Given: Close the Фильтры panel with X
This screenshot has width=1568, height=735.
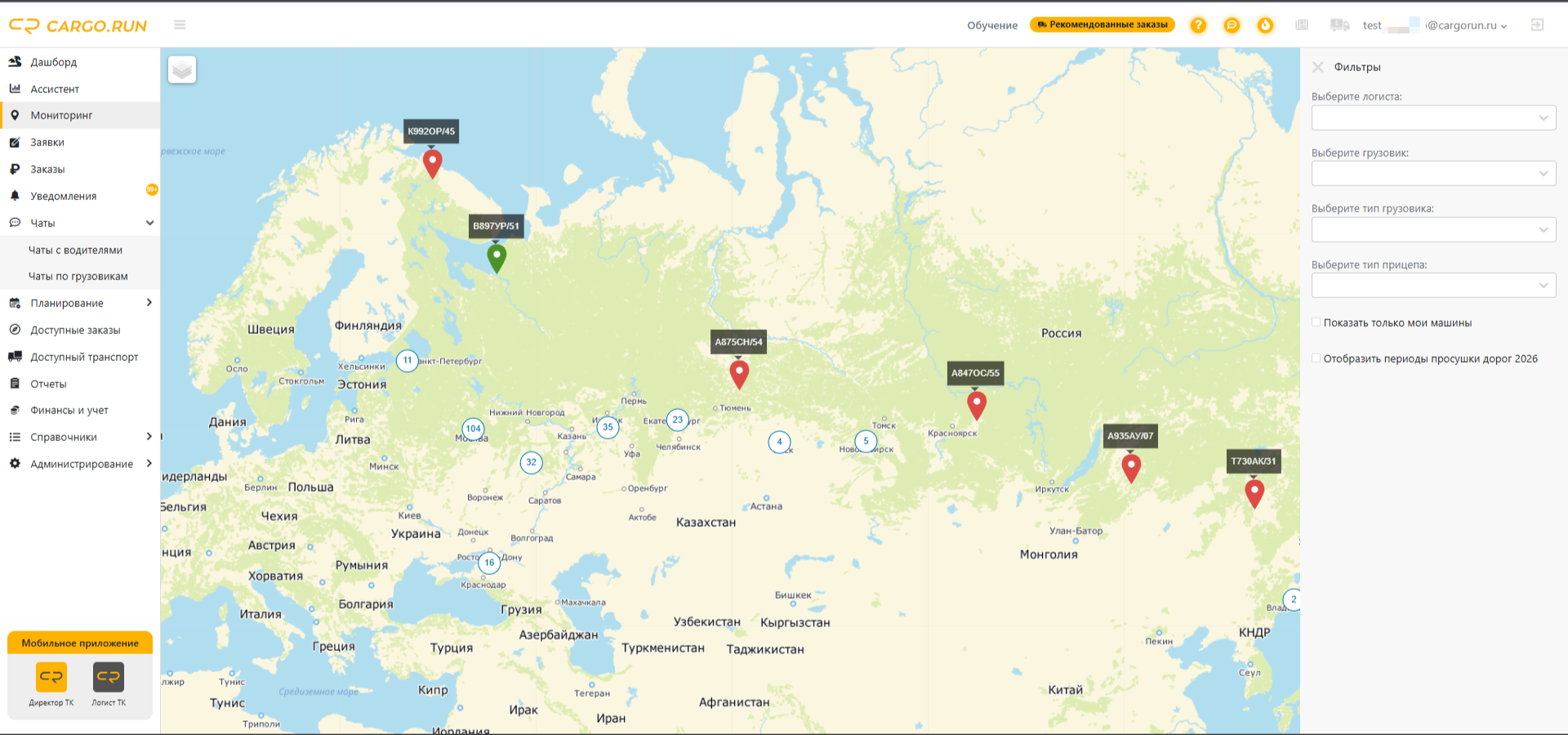Looking at the screenshot, I should pyautogui.click(x=1317, y=67).
